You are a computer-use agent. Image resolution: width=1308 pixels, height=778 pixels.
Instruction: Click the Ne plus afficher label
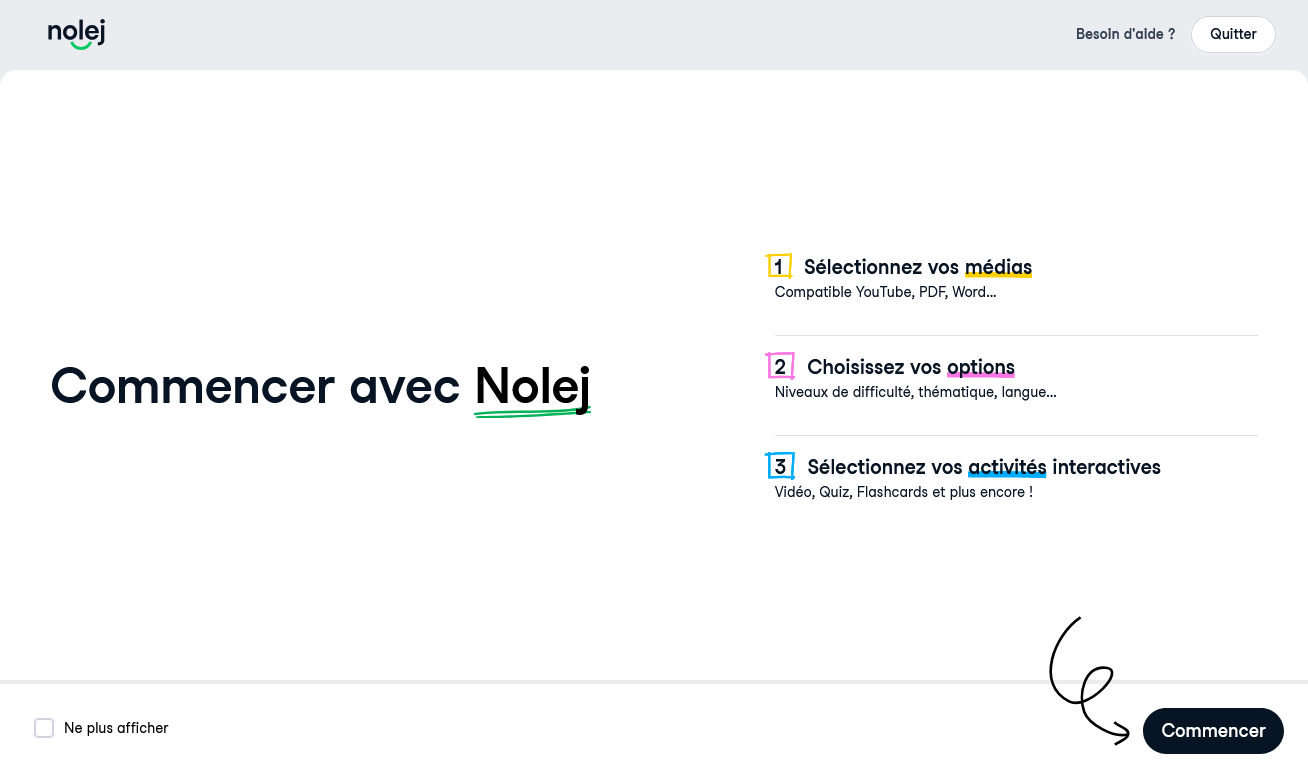pos(116,728)
